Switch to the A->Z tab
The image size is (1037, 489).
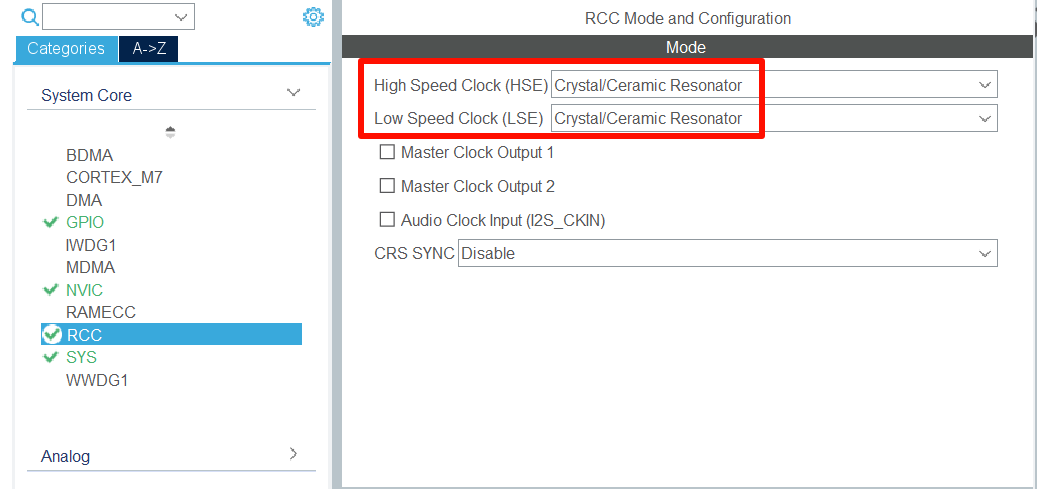[149, 48]
